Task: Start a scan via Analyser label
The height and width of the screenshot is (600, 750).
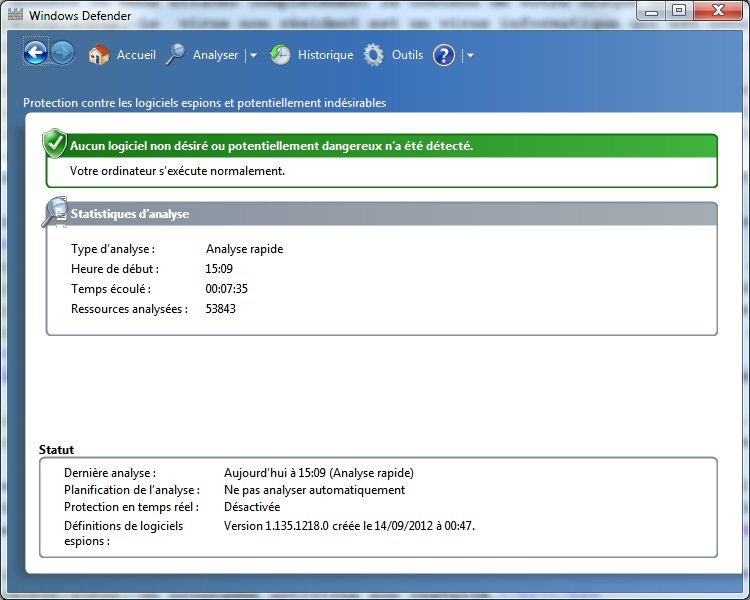Action: [215, 56]
